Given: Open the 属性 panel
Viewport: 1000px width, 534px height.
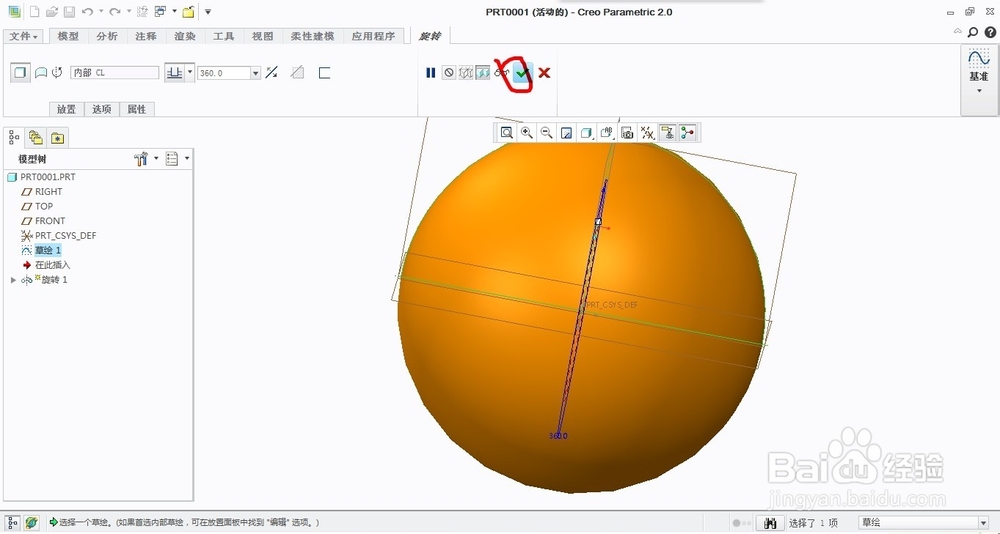Looking at the screenshot, I should (137, 109).
